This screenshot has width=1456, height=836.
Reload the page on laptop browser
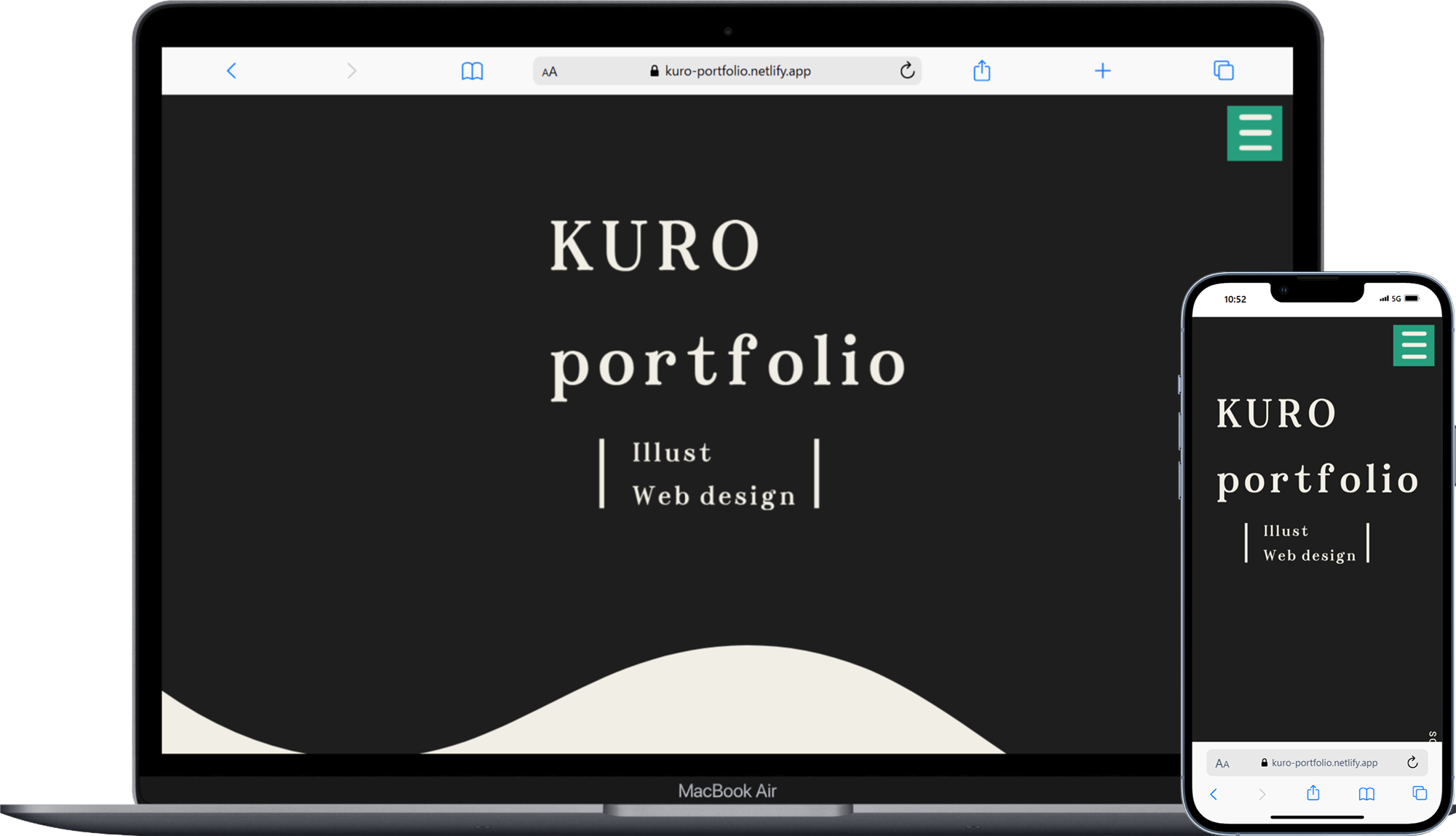[906, 71]
